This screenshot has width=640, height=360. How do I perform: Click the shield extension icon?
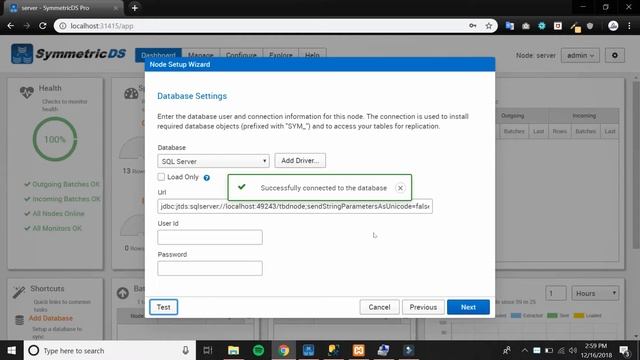590,26
